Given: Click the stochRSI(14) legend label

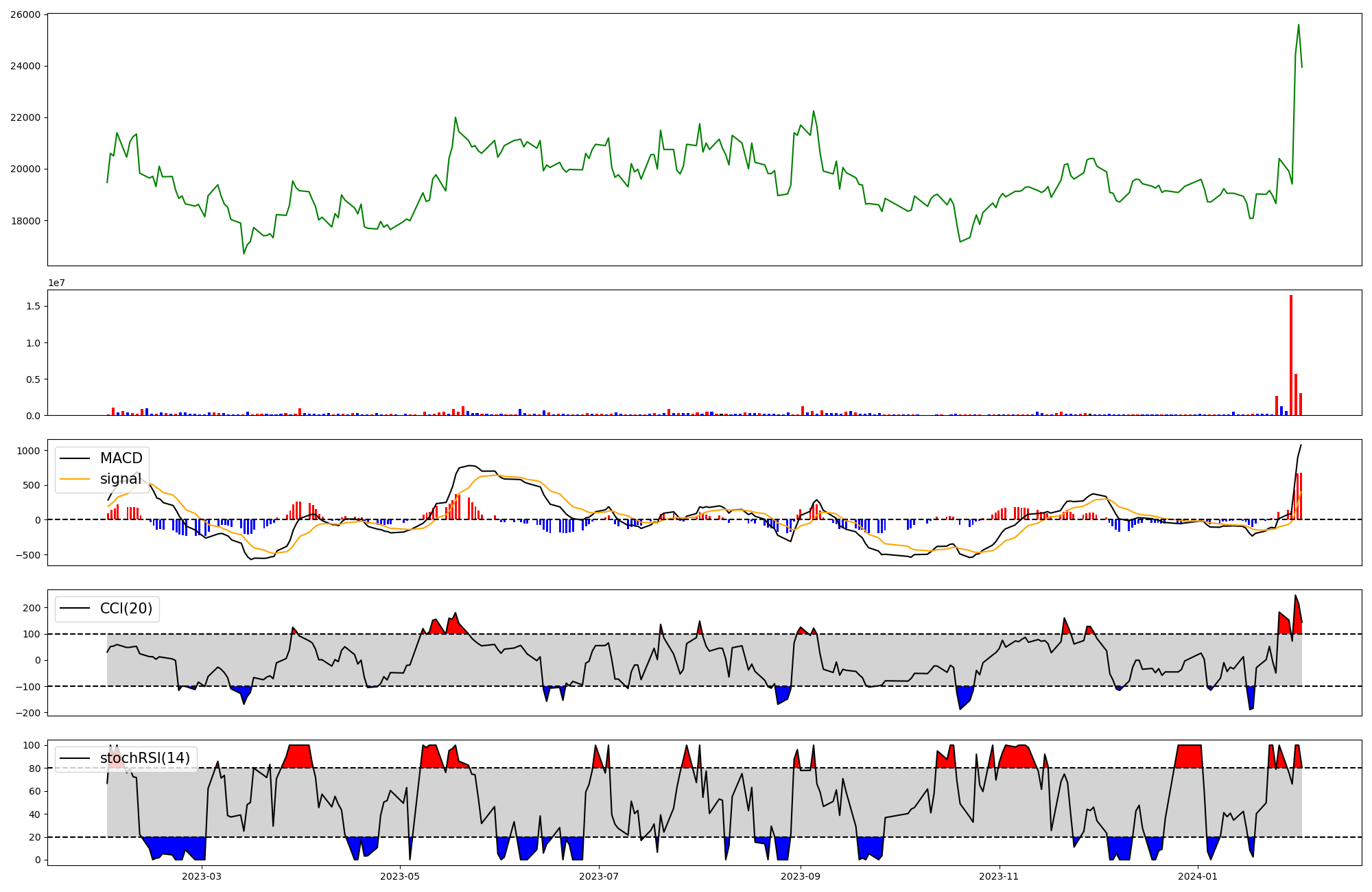Looking at the screenshot, I should pos(145,758).
